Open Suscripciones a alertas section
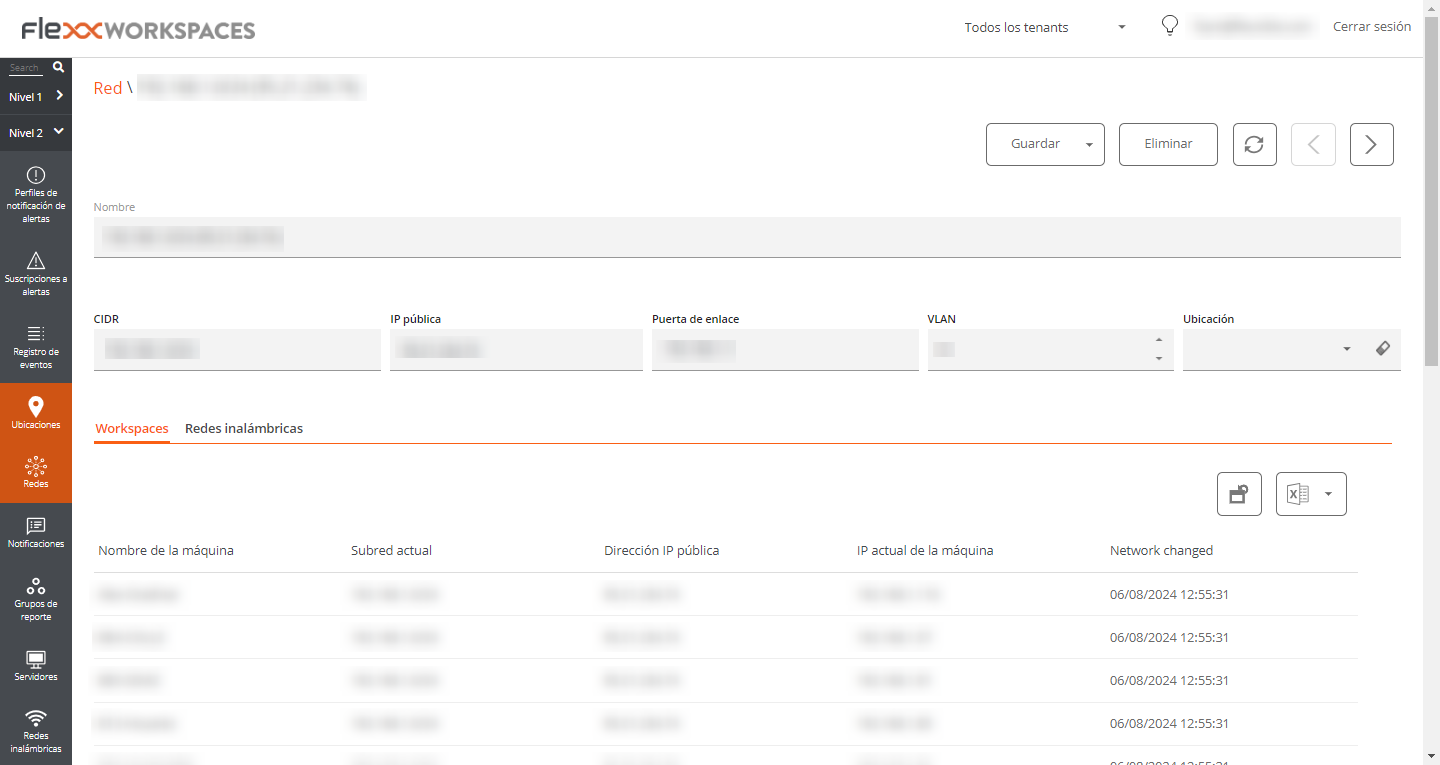 pos(36,274)
